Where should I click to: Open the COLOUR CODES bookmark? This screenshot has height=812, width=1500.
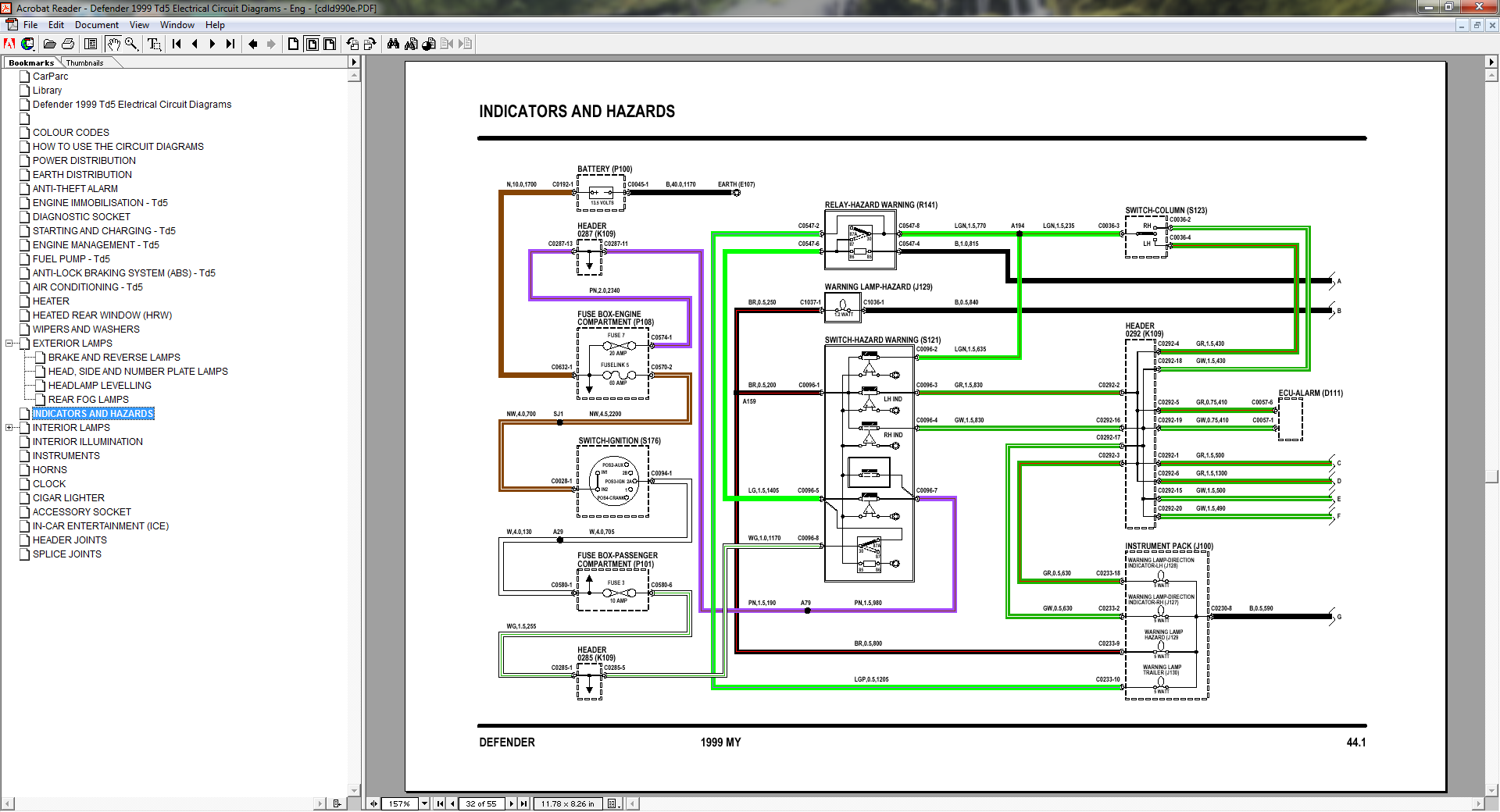pos(71,133)
